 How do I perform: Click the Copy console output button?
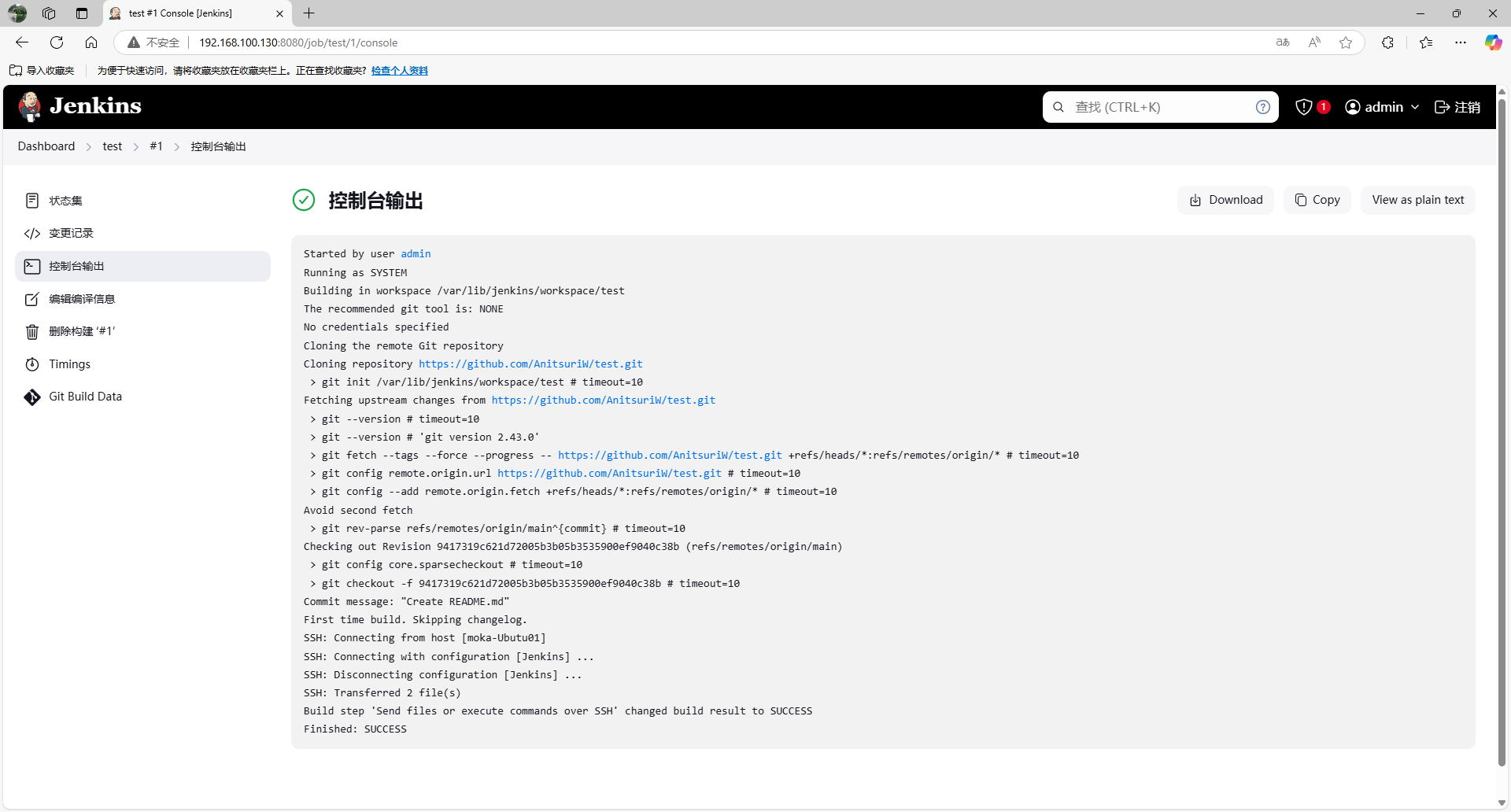pyautogui.click(x=1317, y=200)
